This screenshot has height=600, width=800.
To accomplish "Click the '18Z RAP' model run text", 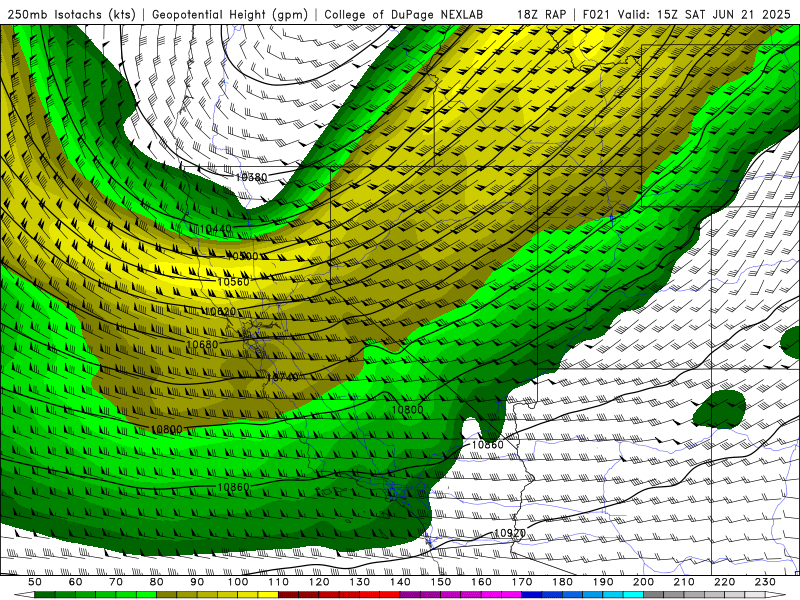I will point(541,14).
